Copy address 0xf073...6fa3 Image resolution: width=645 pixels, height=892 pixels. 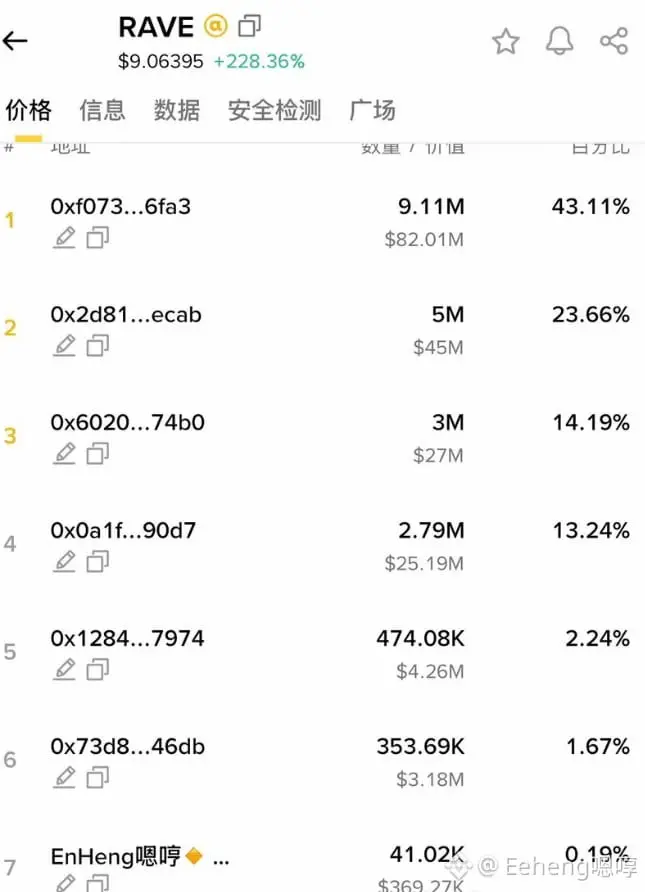click(97, 237)
